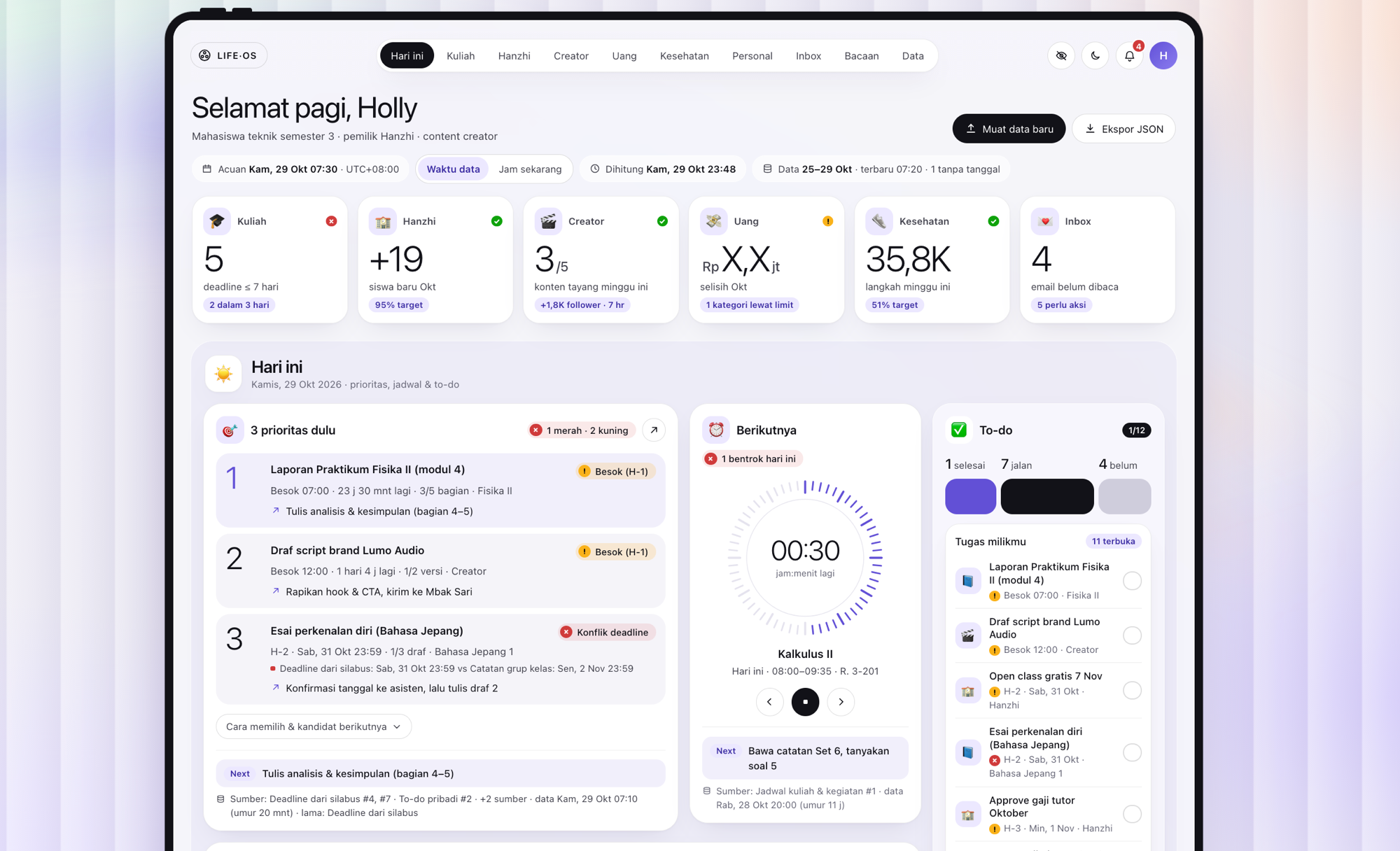Check off Laporan Praktikum Fisika II to-do
This screenshot has width=1400, height=851.
click(x=1132, y=581)
